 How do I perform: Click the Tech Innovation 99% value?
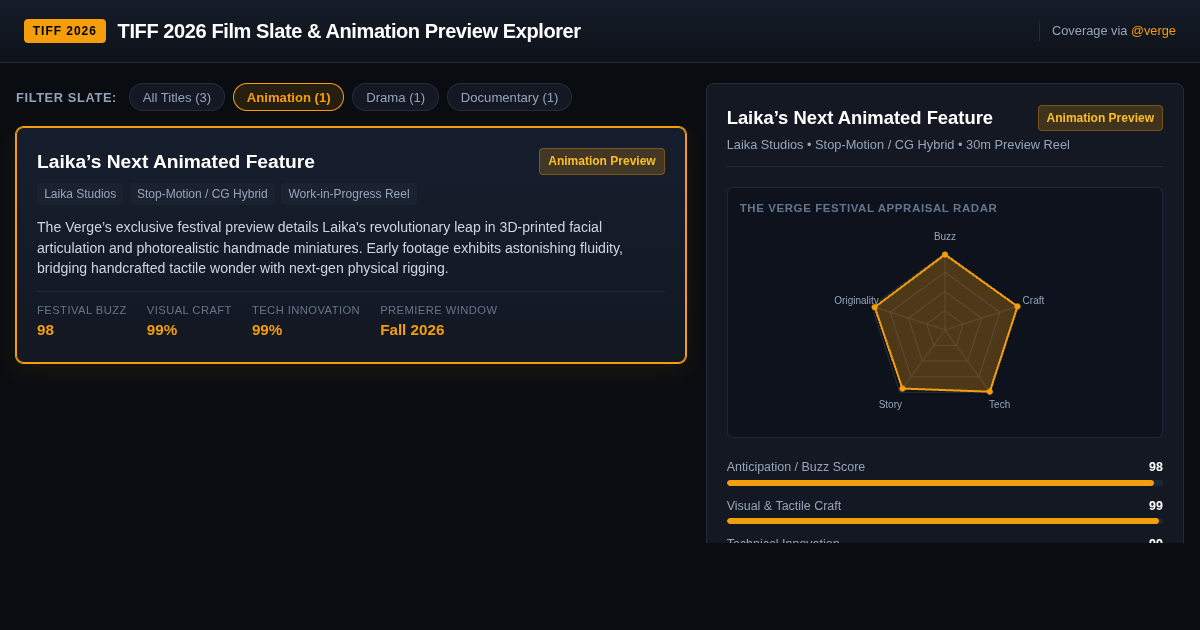coord(267,330)
